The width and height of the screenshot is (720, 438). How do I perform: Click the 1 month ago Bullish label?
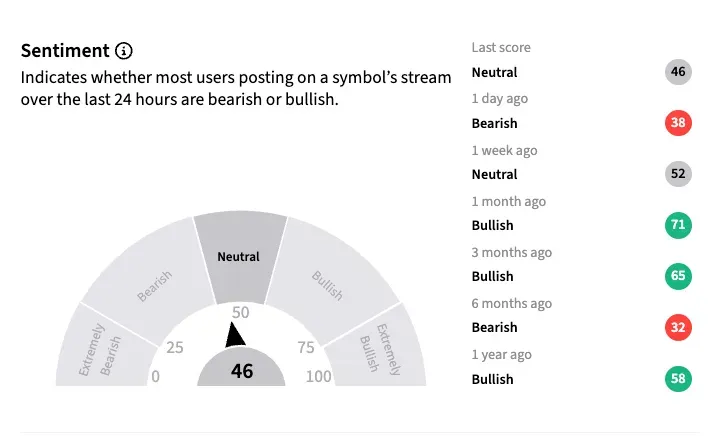click(493, 225)
